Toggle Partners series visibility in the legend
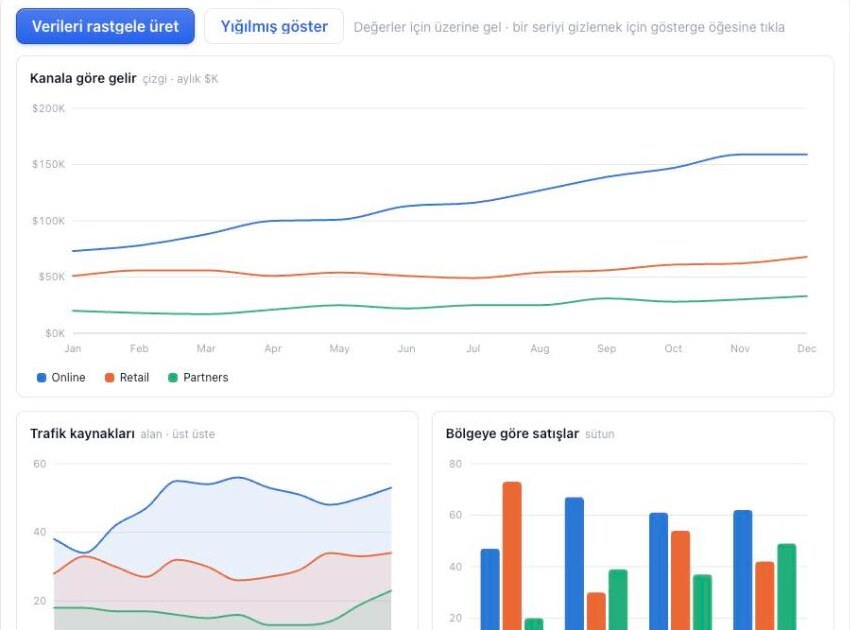 [x=198, y=377]
